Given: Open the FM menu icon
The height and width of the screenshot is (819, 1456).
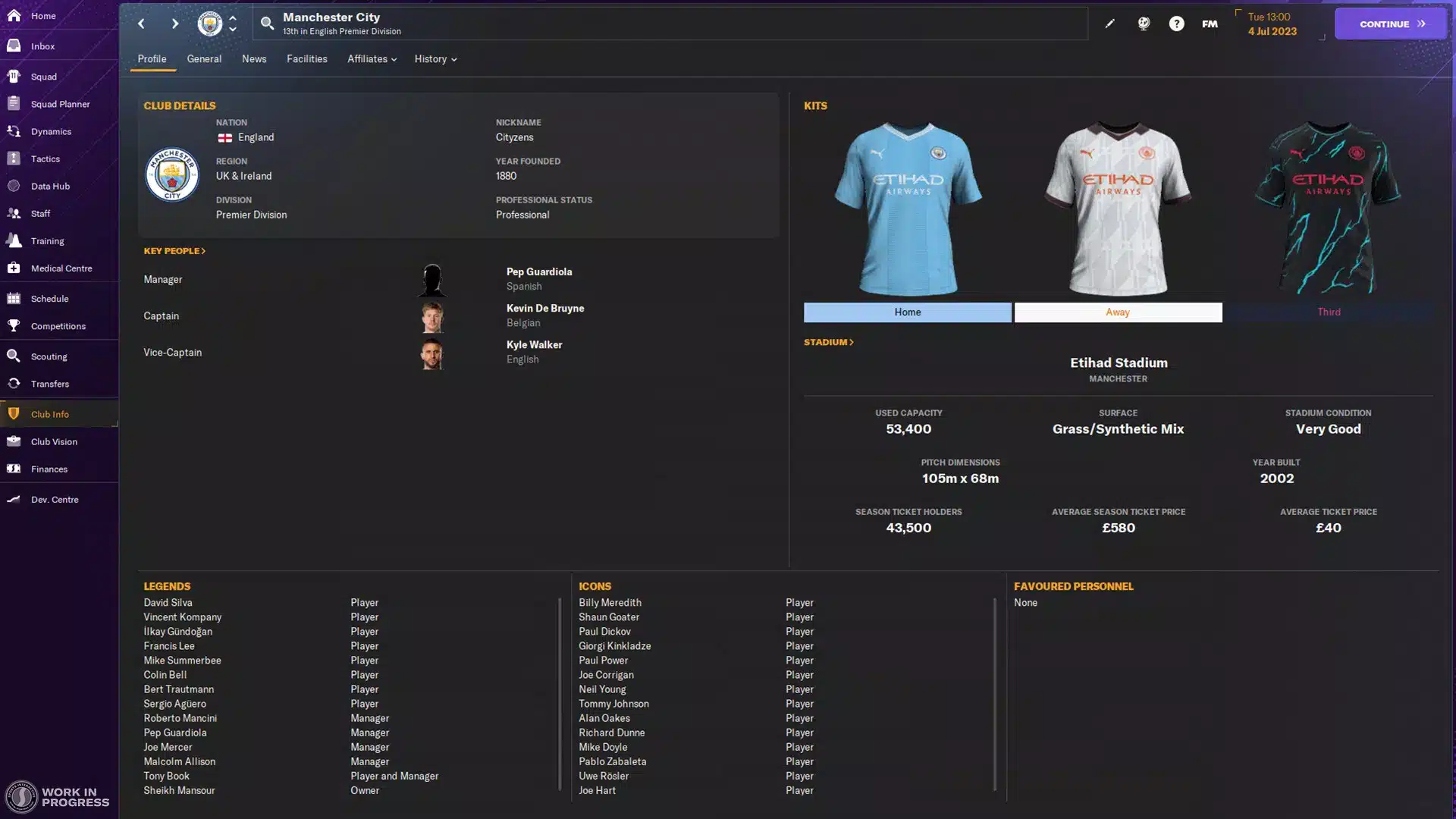Looking at the screenshot, I should 1210,24.
